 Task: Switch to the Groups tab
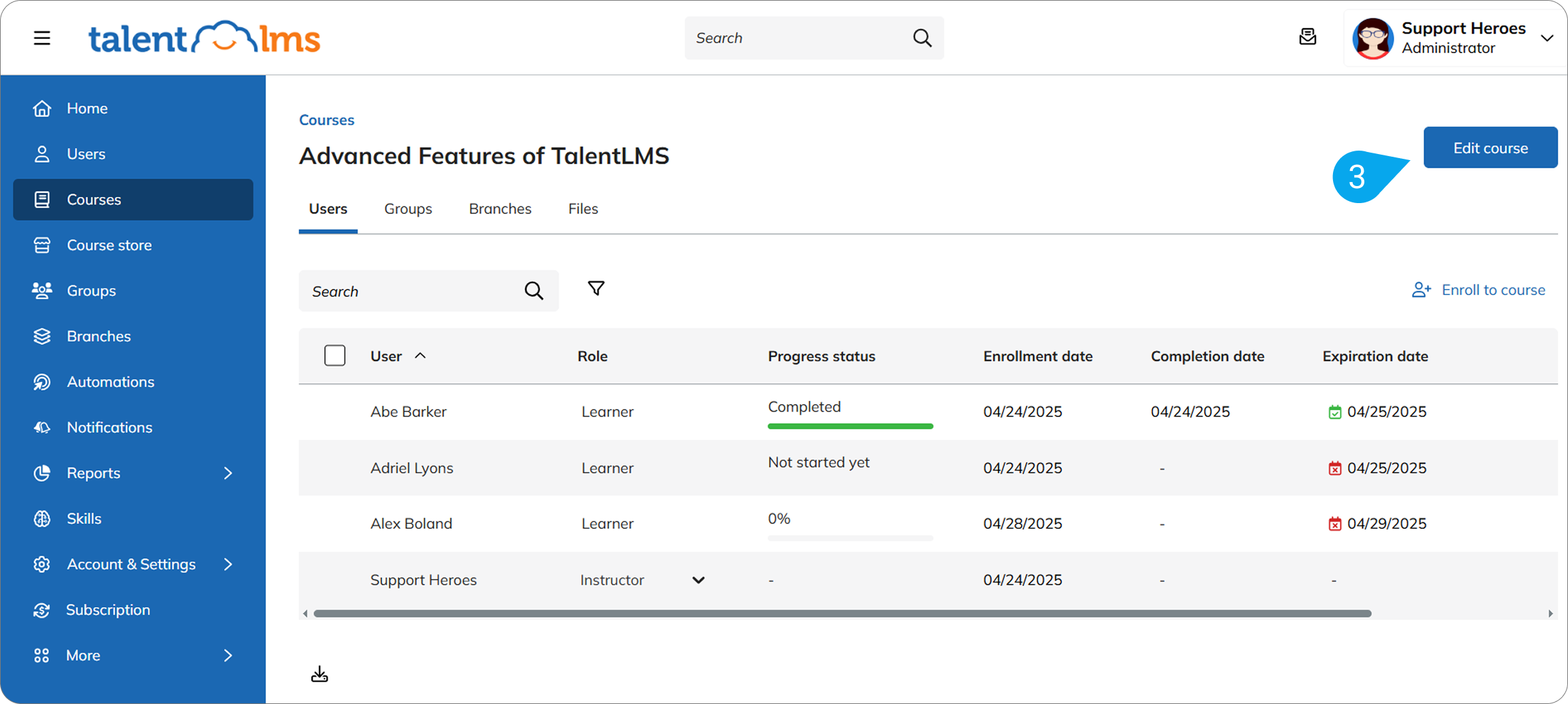pyautogui.click(x=408, y=209)
